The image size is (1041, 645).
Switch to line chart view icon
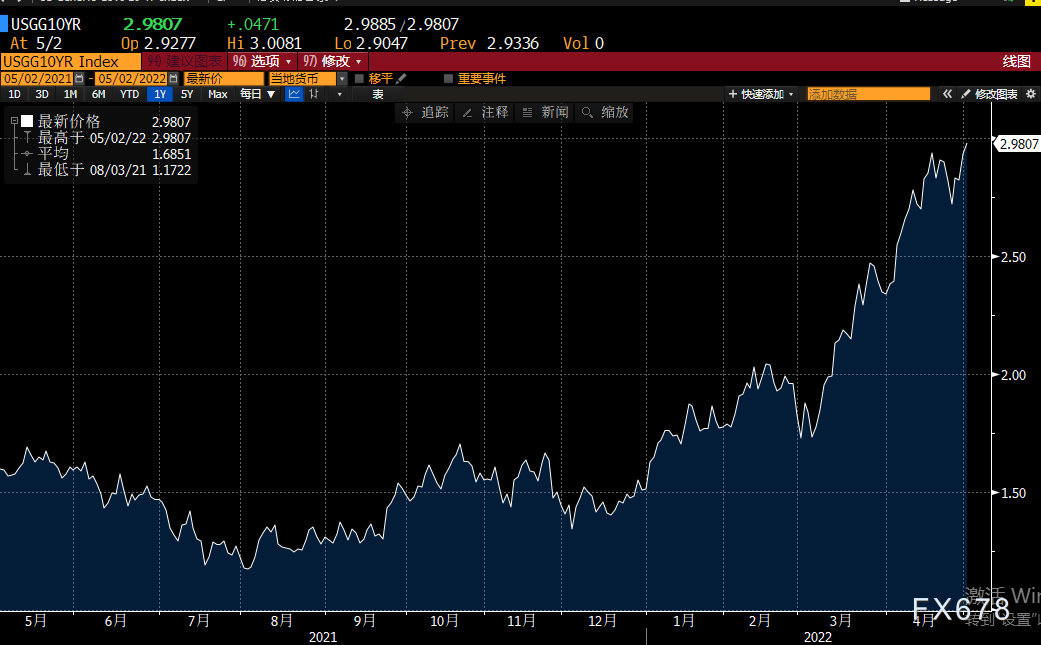pos(294,94)
